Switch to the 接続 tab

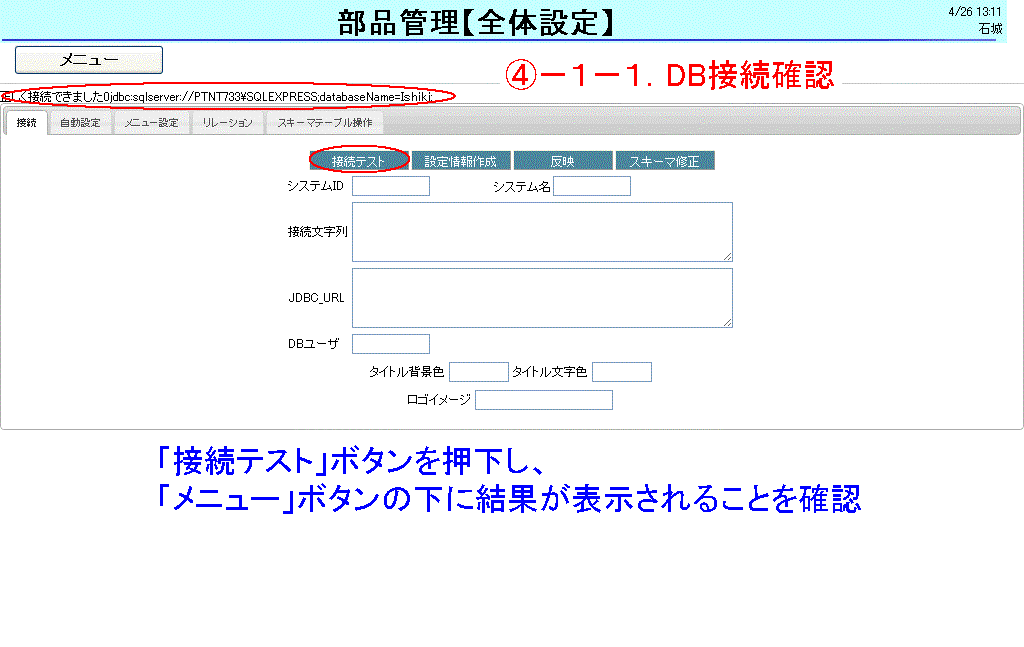click(26, 123)
